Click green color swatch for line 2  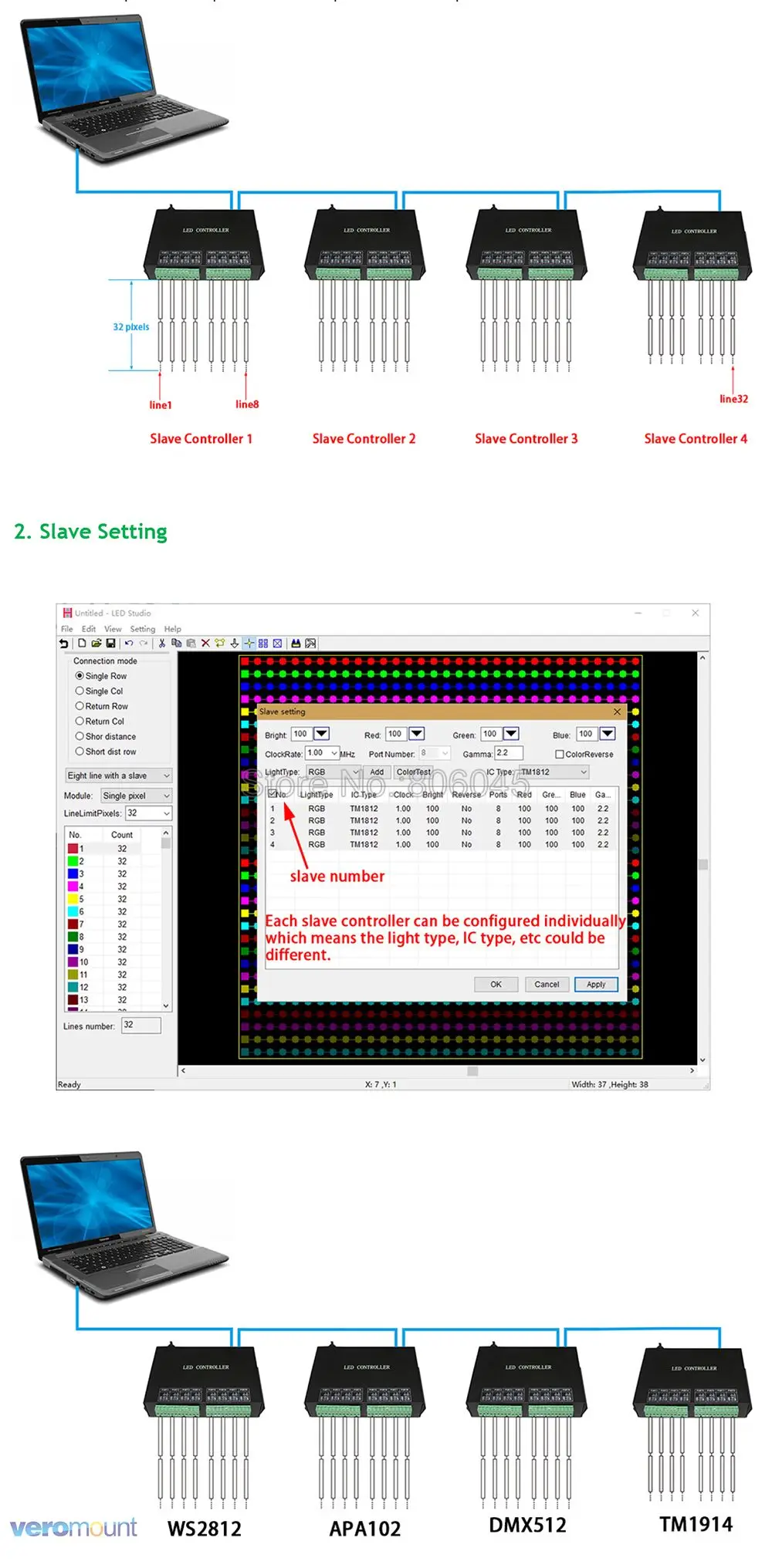click(73, 861)
